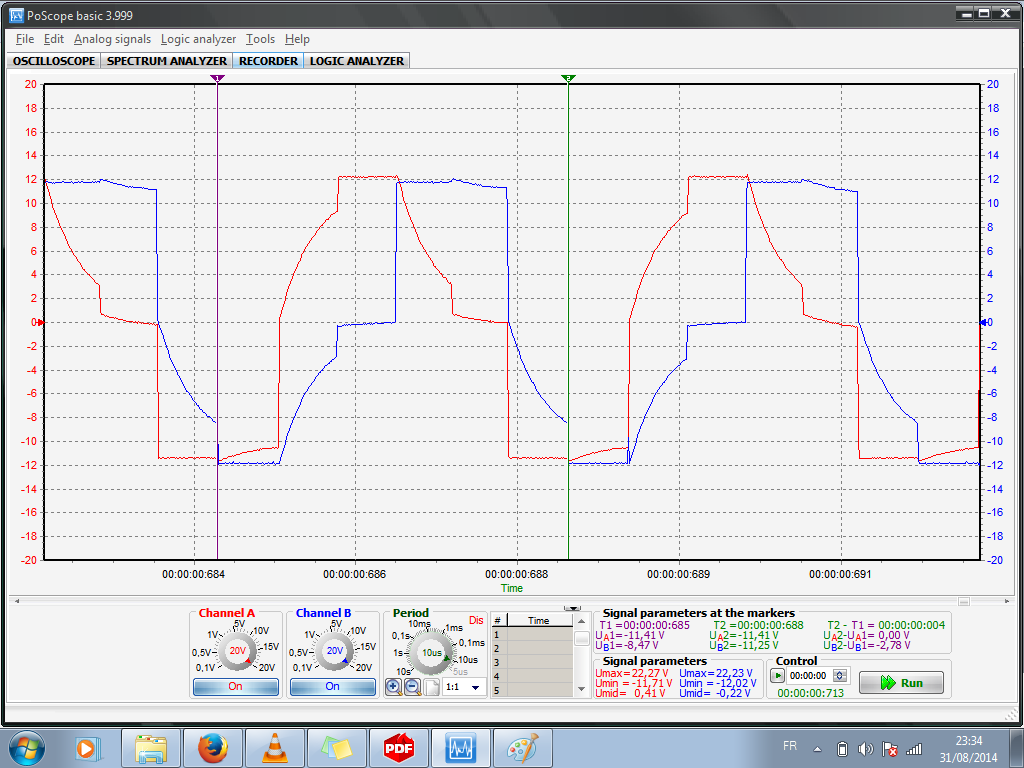Launch Firefox from the taskbar
Image resolution: width=1024 pixels, height=768 pixels.
213,748
